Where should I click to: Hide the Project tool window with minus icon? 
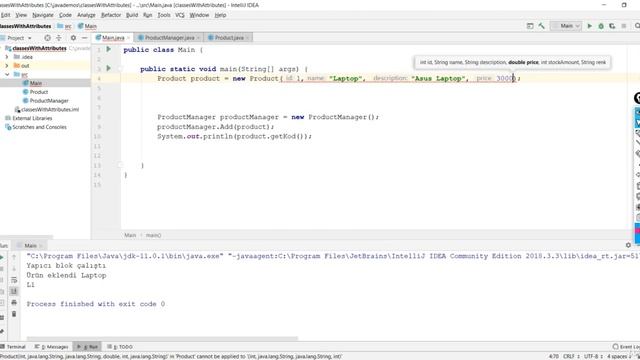coord(84,38)
